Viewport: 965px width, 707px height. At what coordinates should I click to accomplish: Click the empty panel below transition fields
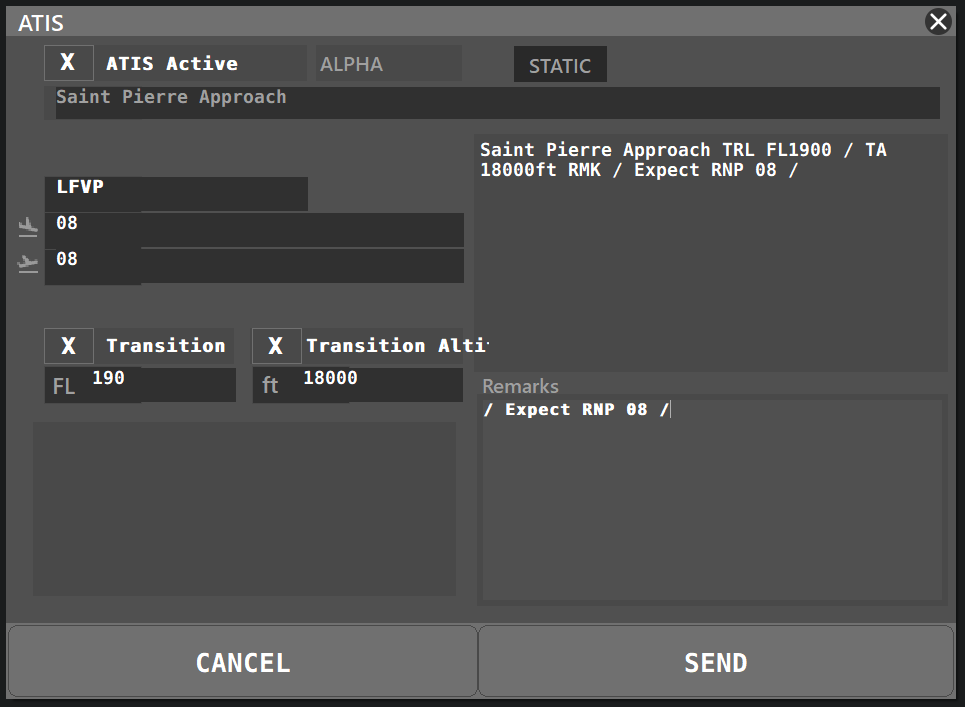coord(244,508)
